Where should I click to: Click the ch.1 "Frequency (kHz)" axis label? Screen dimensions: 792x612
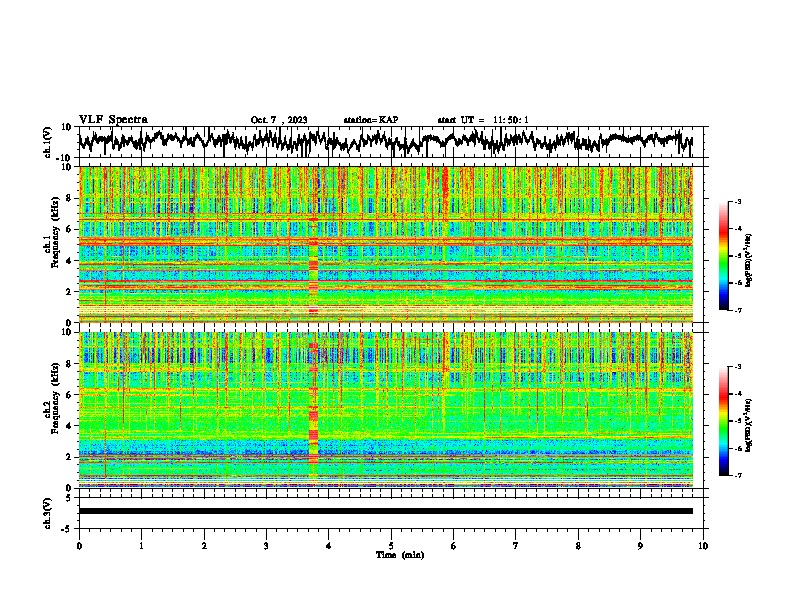(55, 233)
